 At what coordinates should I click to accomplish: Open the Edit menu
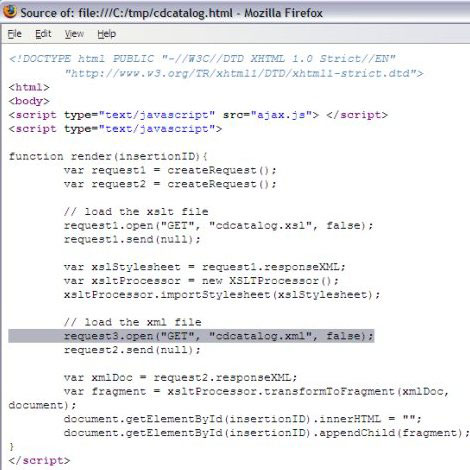pyautogui.click(x=43, y=34)
